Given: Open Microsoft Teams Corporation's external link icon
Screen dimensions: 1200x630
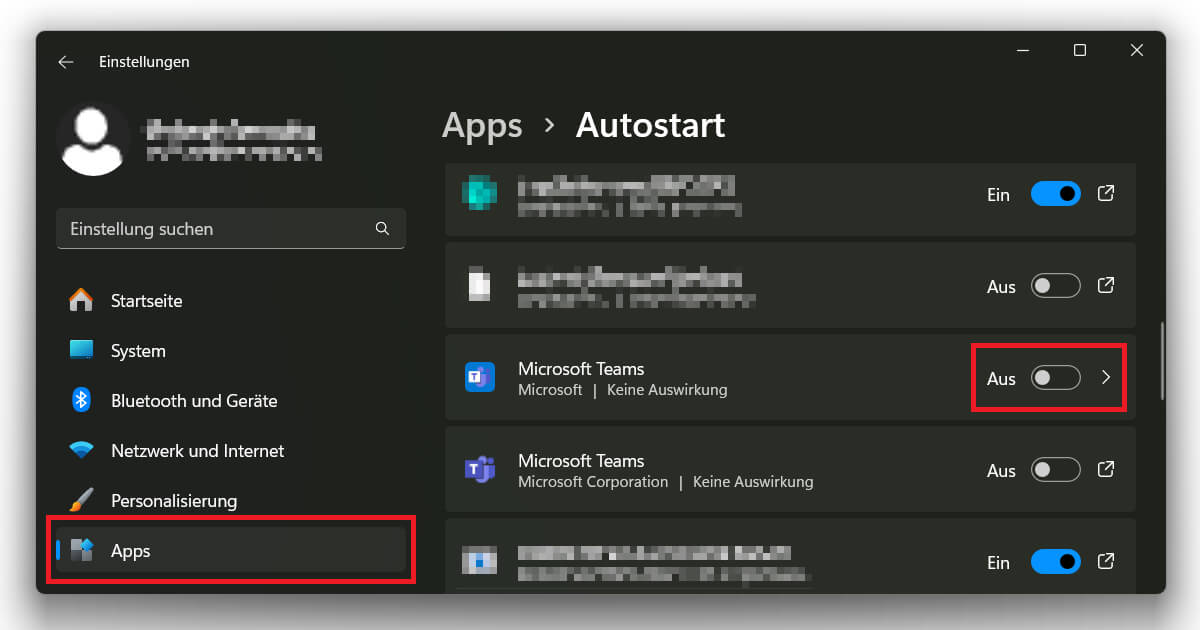Looking at the screenshot, I should click(x=1105, y=470).
